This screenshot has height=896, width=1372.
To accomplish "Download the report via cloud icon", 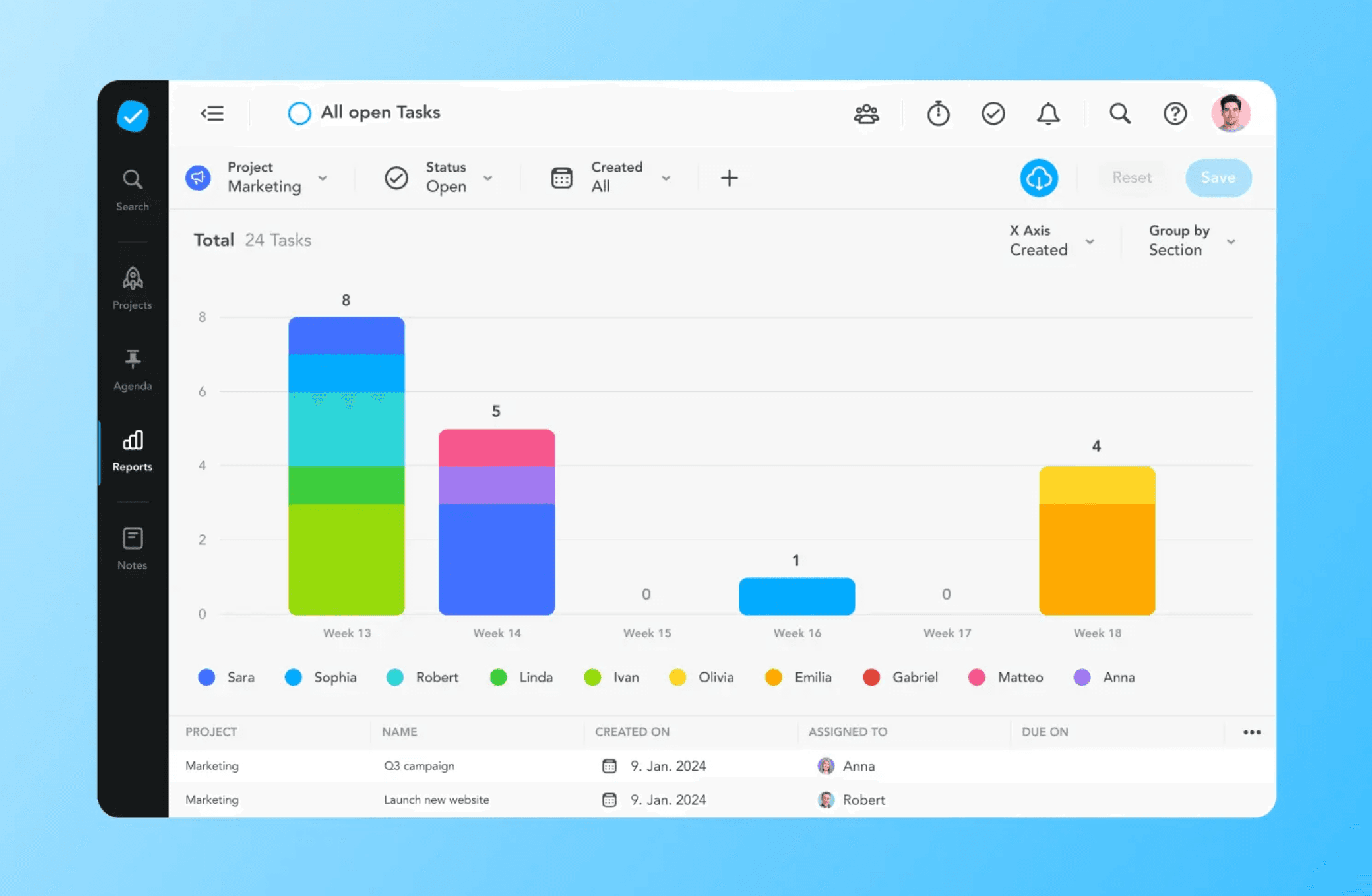I will pyautogui.click(x=1039, y=177).
